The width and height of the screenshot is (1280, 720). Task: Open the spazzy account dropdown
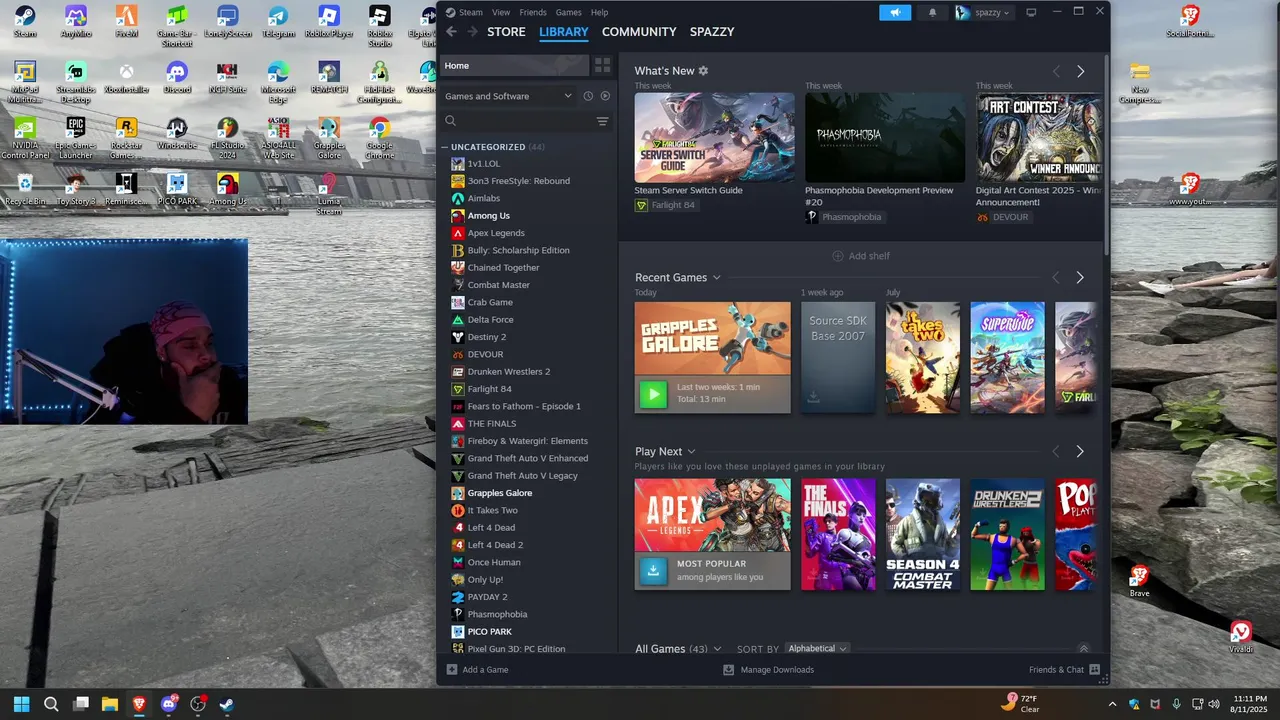tap(983, 12)
